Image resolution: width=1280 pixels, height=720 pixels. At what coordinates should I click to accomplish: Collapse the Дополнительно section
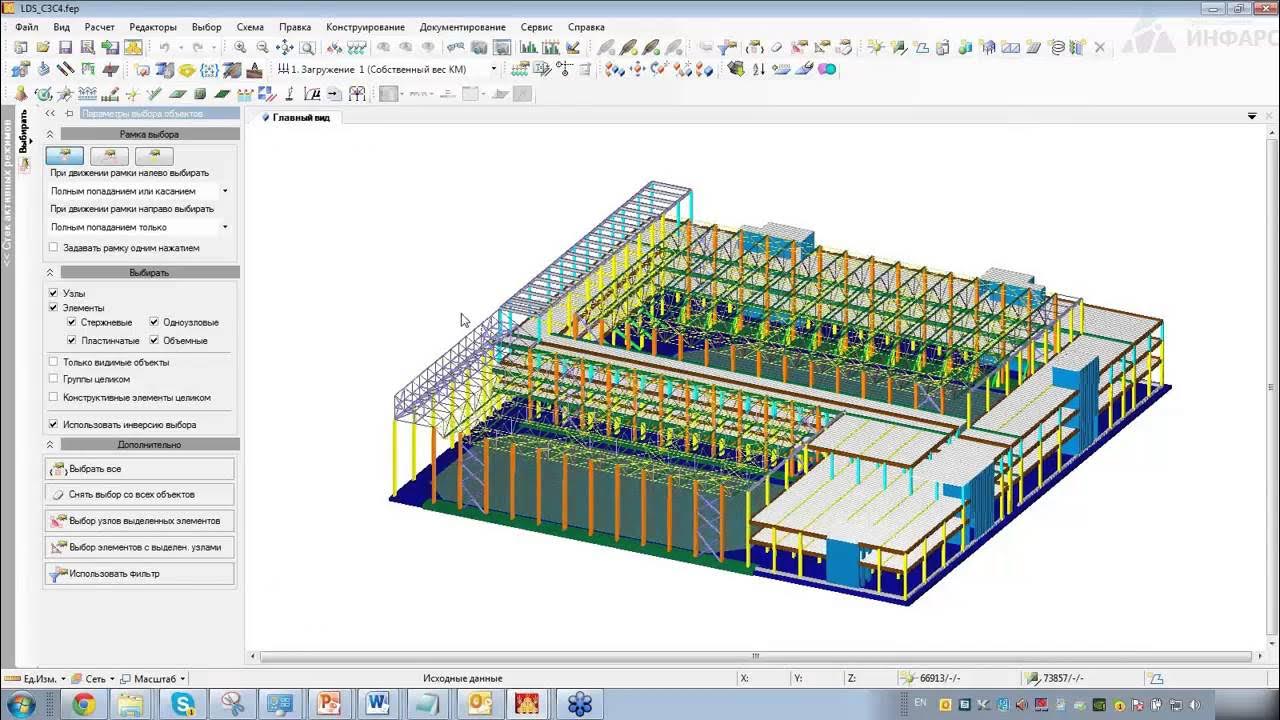pos(50,444)
